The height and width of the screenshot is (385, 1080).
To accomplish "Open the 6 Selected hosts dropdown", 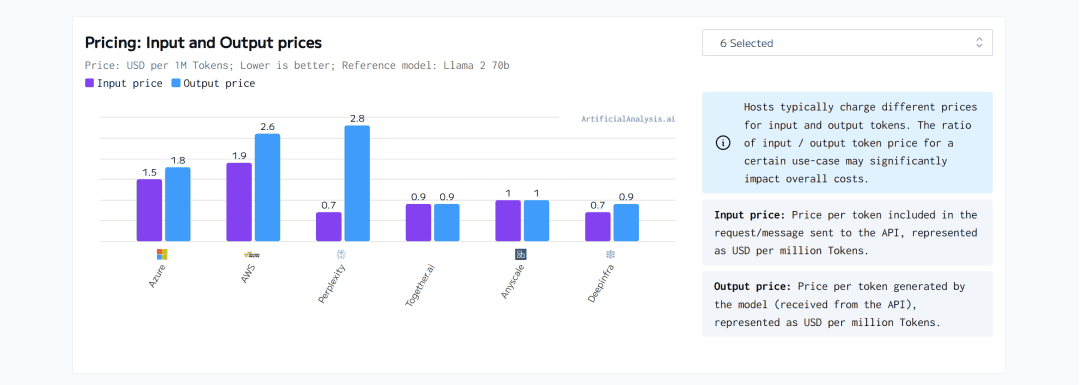I will click(x=847, y=43).
